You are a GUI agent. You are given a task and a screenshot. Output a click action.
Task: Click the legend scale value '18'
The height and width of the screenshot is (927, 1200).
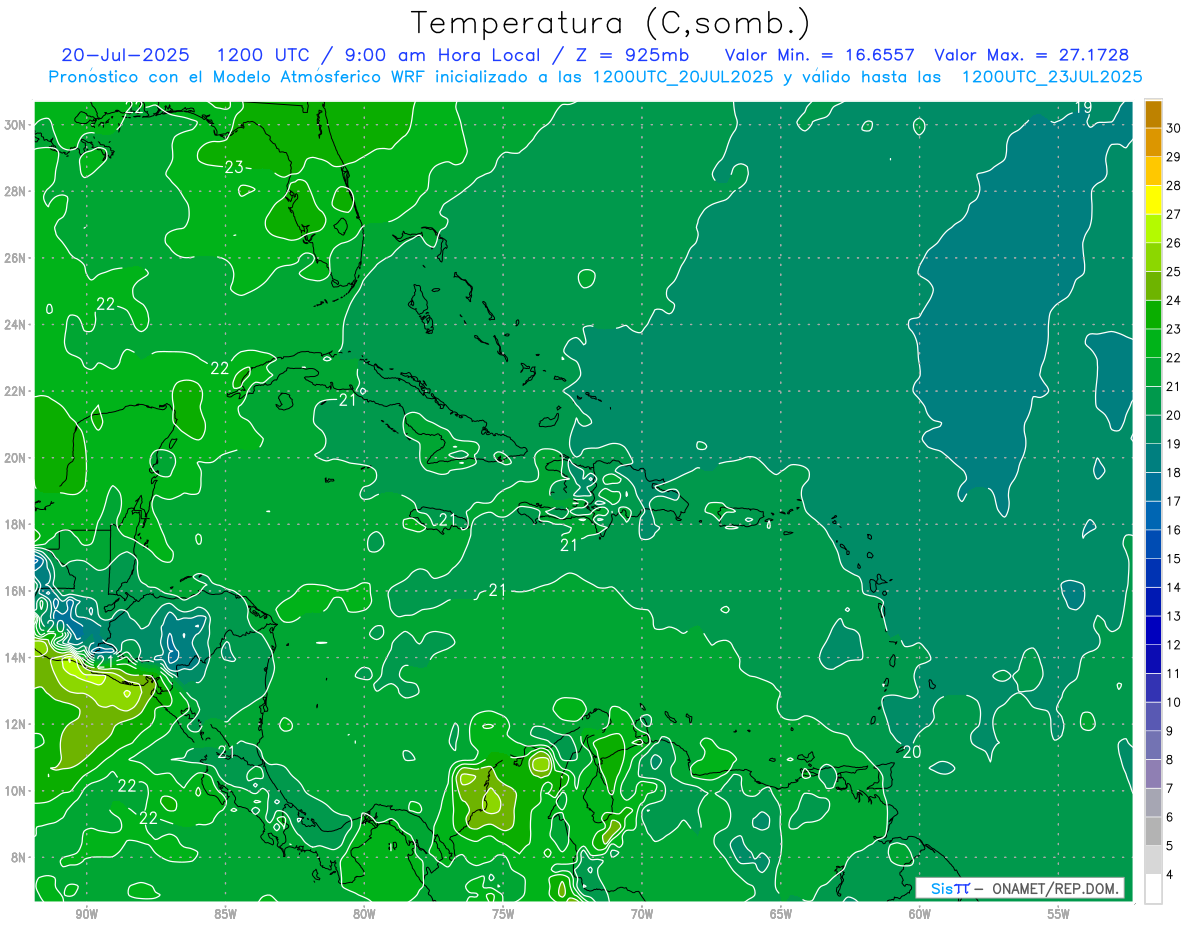(1174, 473)
